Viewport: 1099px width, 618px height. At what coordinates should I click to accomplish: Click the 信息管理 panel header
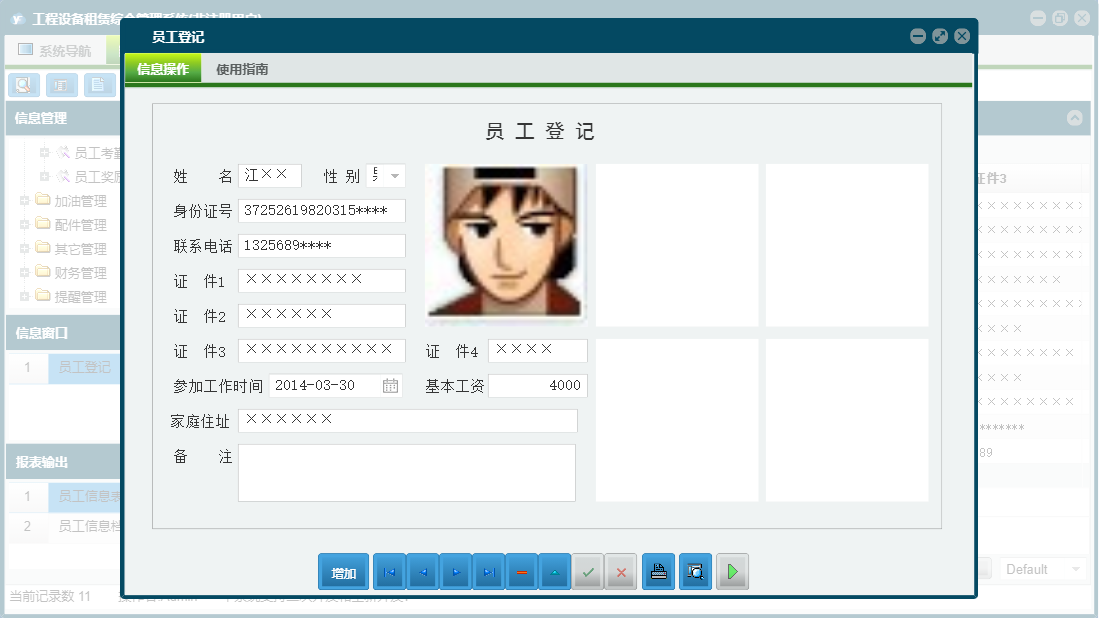(63, 118)
